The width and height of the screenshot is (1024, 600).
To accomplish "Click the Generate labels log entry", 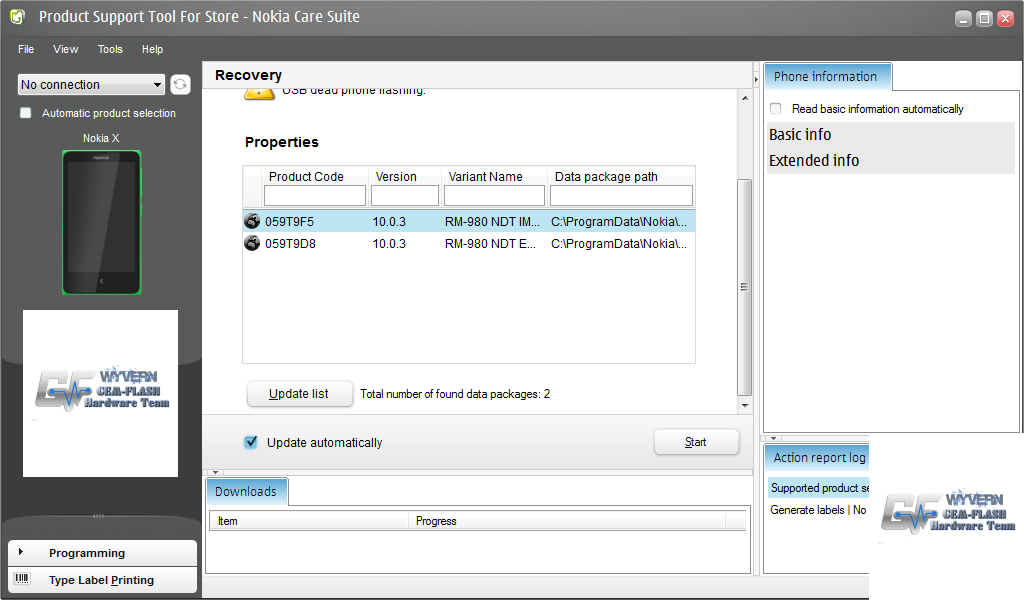I will [818, 510].
